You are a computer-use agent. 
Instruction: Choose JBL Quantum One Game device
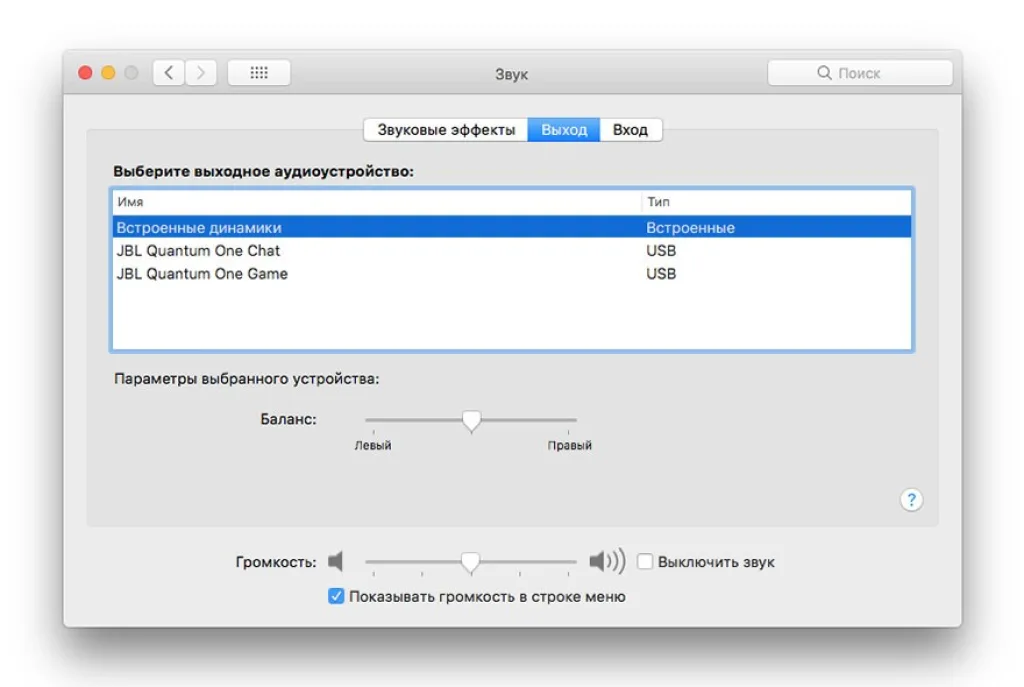(x=512, y=274)
